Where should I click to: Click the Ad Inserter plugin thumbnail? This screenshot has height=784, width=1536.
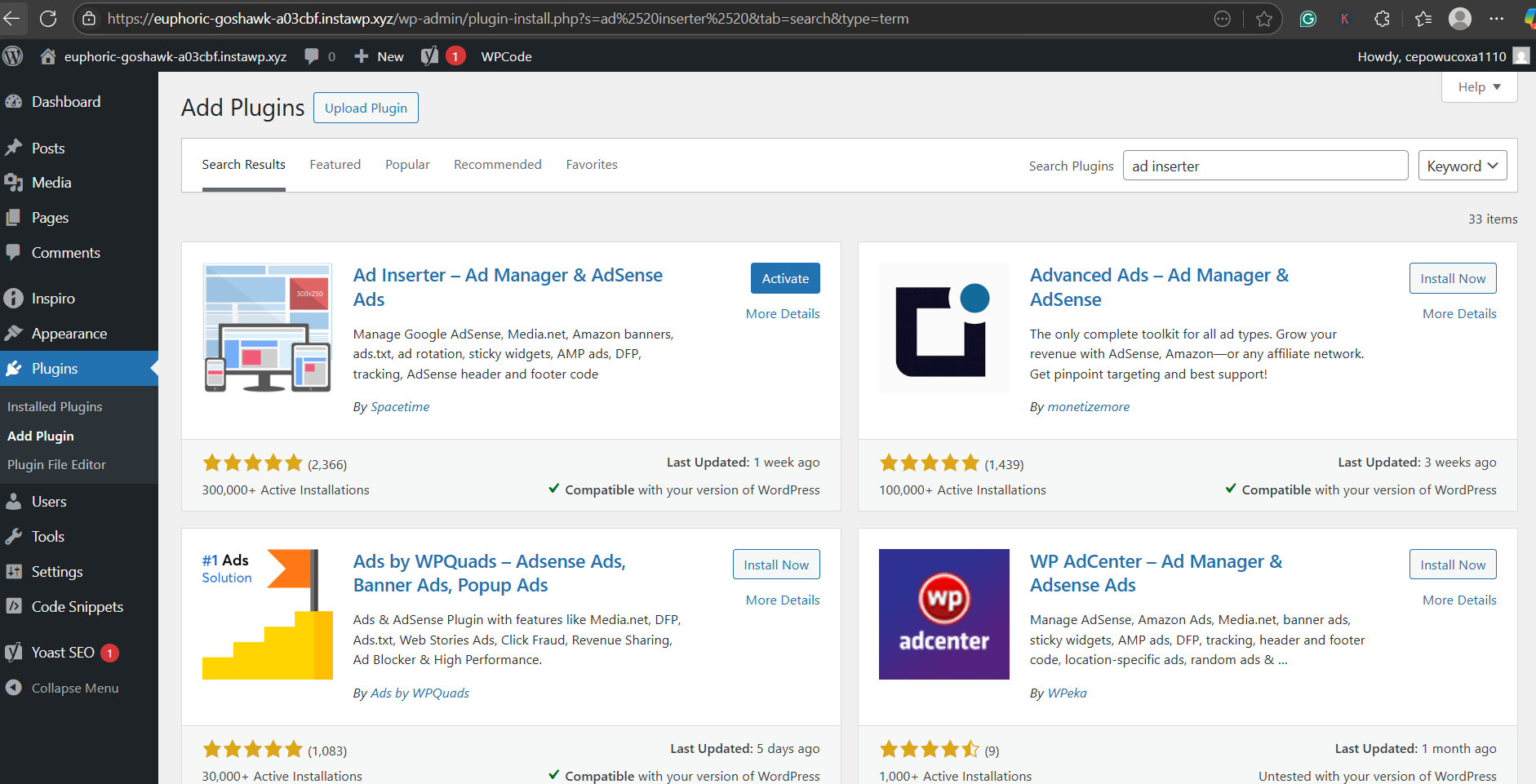(267, 328)
